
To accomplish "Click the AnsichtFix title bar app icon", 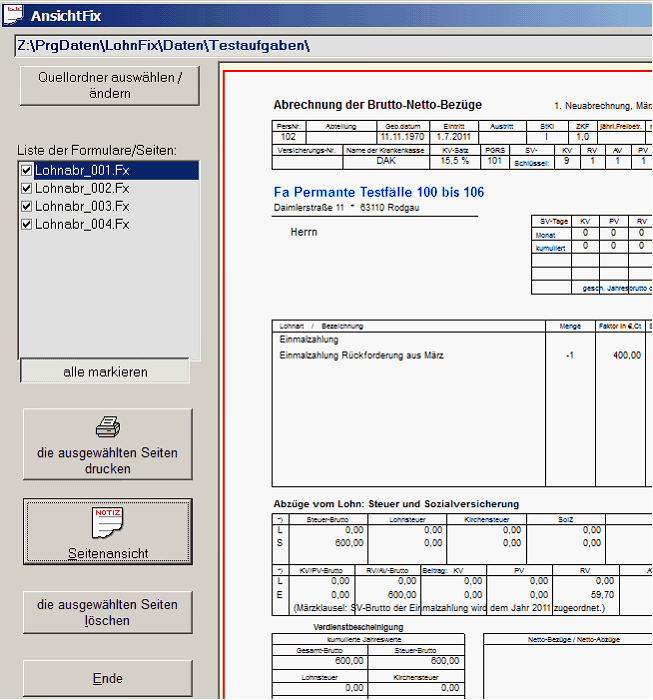I will 12,15.
